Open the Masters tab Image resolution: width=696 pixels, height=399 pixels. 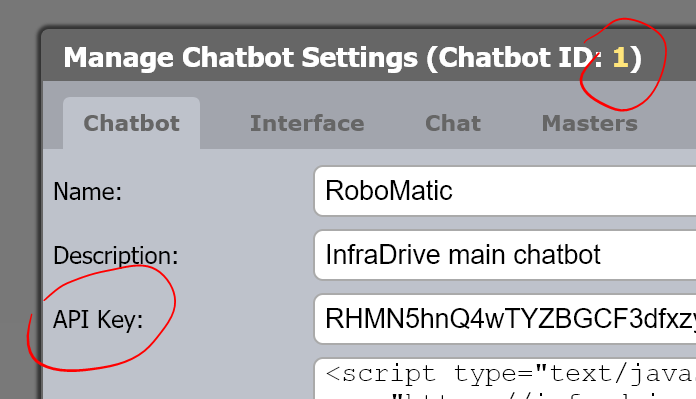[589, 123]
